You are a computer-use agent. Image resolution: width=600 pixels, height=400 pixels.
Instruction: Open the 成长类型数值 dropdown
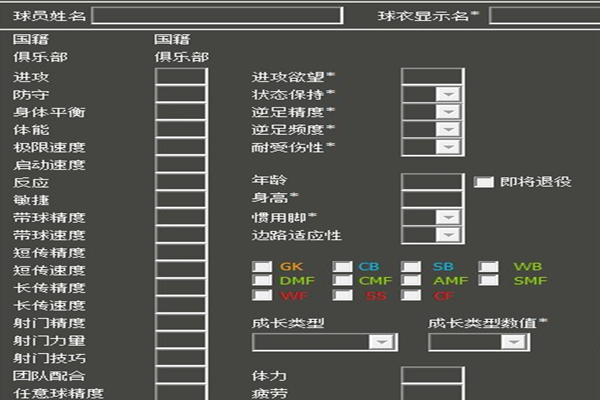tap(514, 342)
